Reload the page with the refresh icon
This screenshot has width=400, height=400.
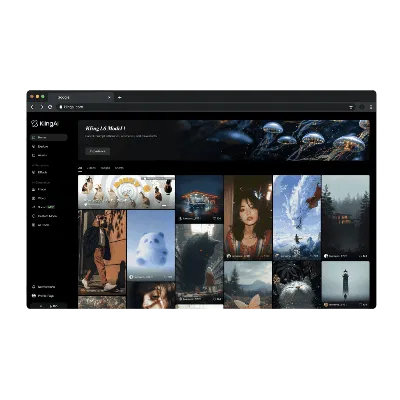point(50,107)
